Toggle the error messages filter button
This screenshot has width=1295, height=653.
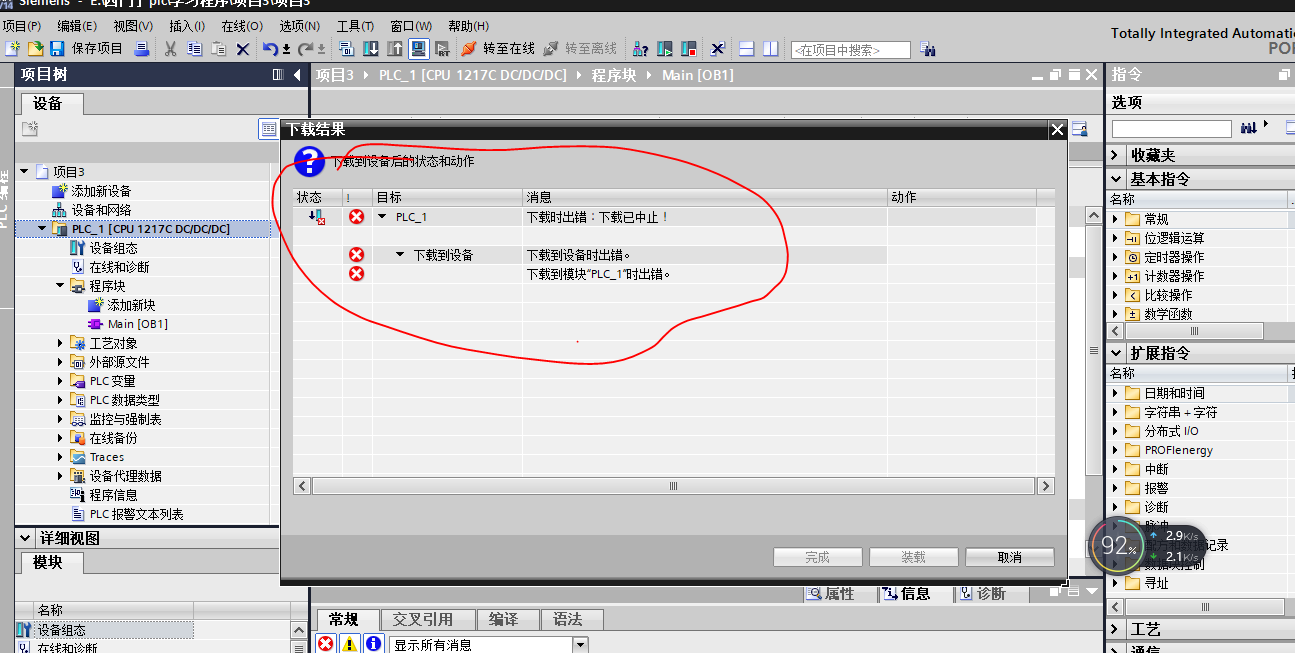click(326, 644)
